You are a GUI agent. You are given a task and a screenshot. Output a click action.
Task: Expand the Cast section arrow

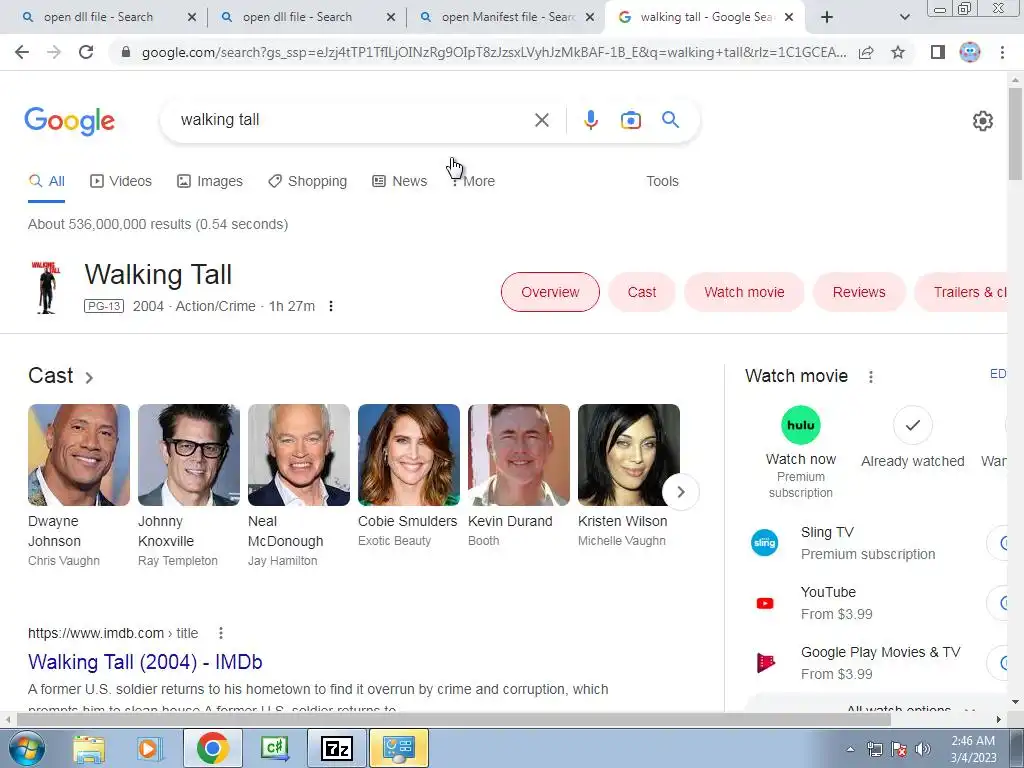tap(89, 377)
